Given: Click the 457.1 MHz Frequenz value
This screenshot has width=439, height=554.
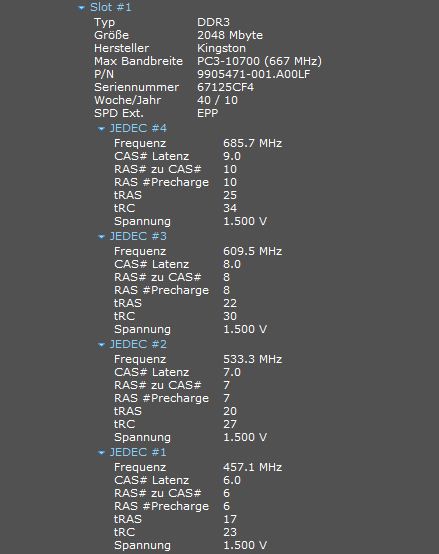Looking at the screenshot, I should [x=253, y=467].
